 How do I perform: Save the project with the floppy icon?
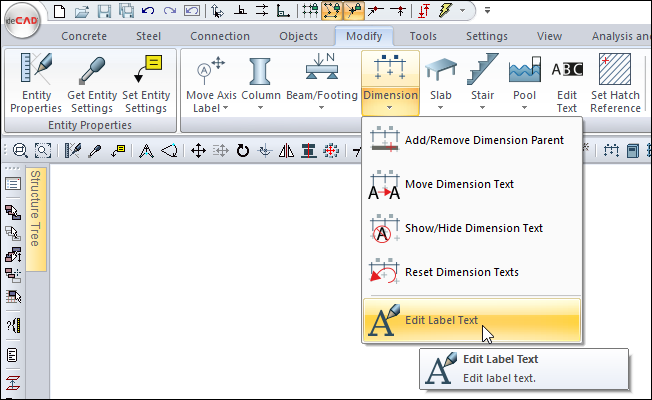pos(104,11)
